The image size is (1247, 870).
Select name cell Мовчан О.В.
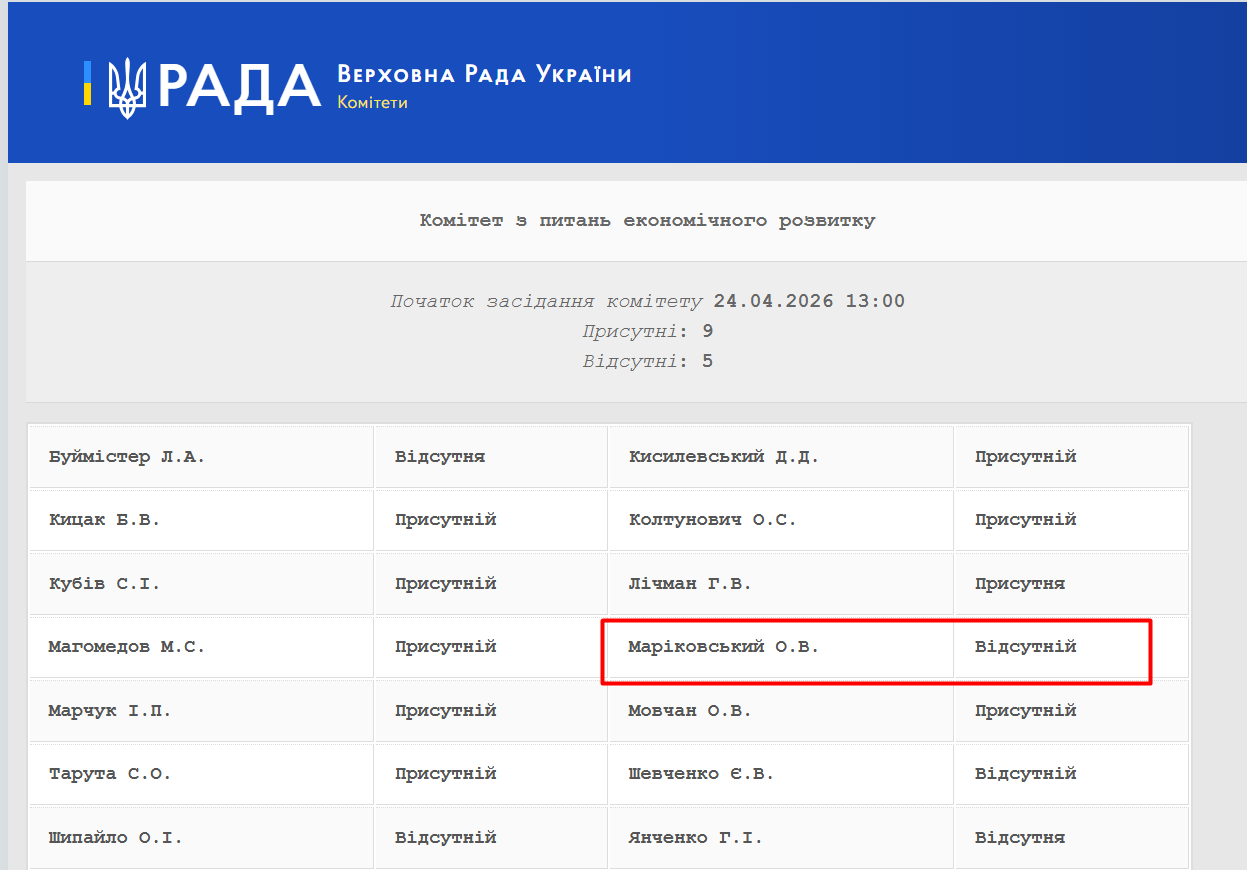click(781, 711)
